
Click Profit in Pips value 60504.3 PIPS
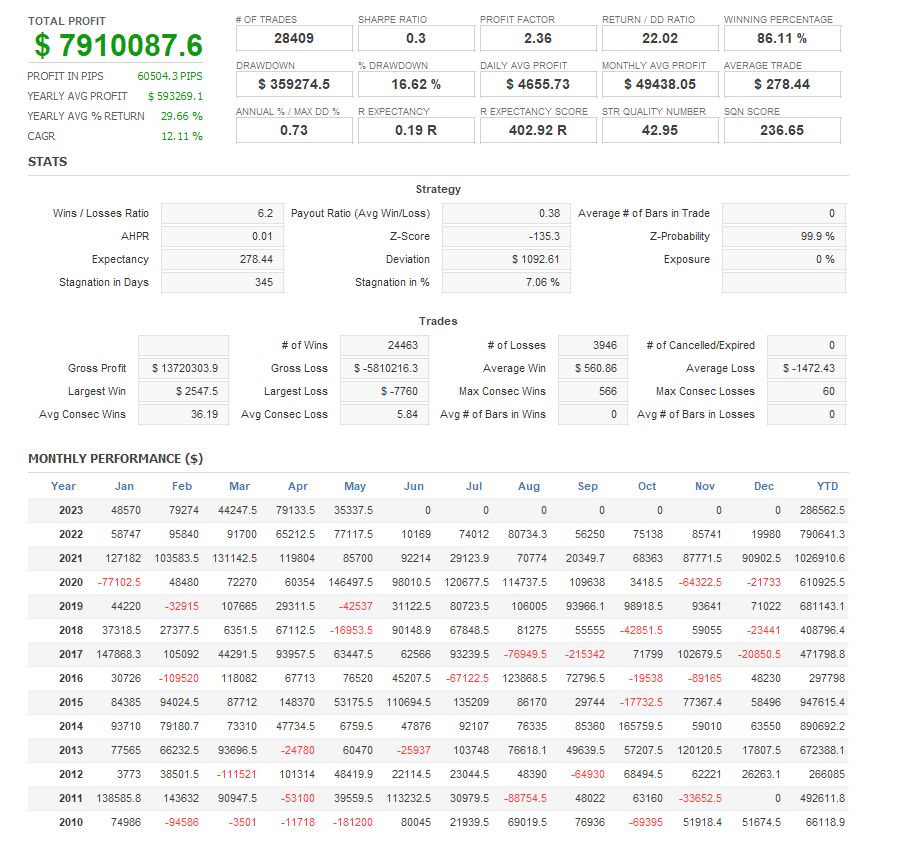(x=170, y=76)
